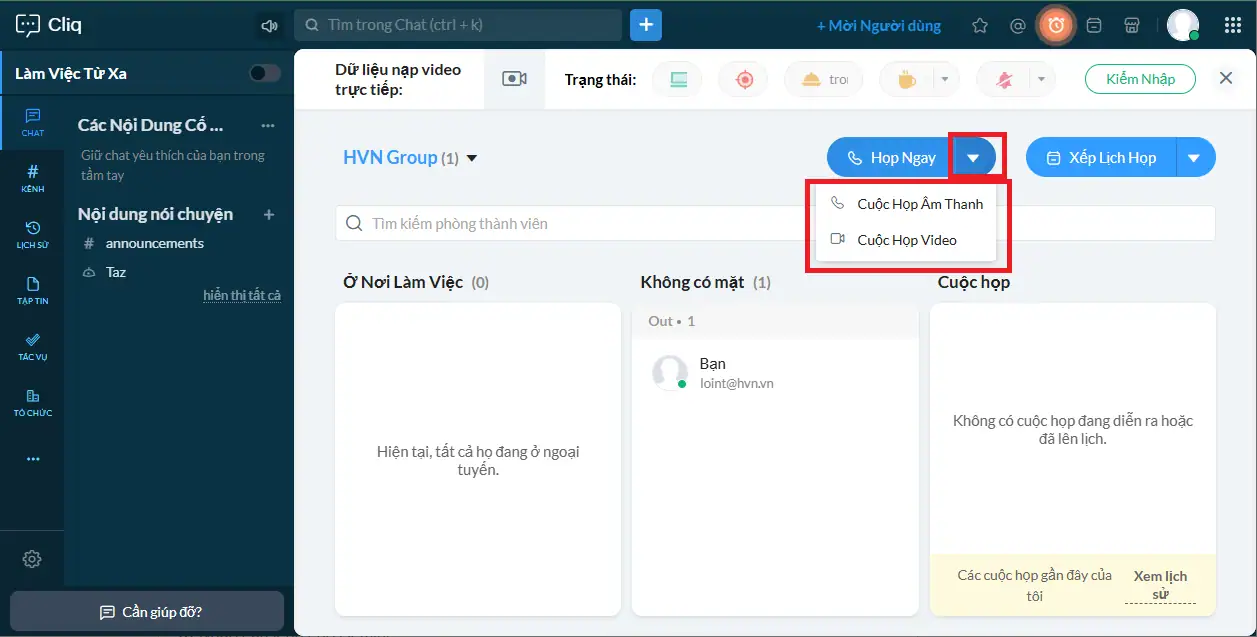This screenshot has width=1257, height=637.
Task: Open the reminders alarm icon in the header
Action: click(1056, 25)
